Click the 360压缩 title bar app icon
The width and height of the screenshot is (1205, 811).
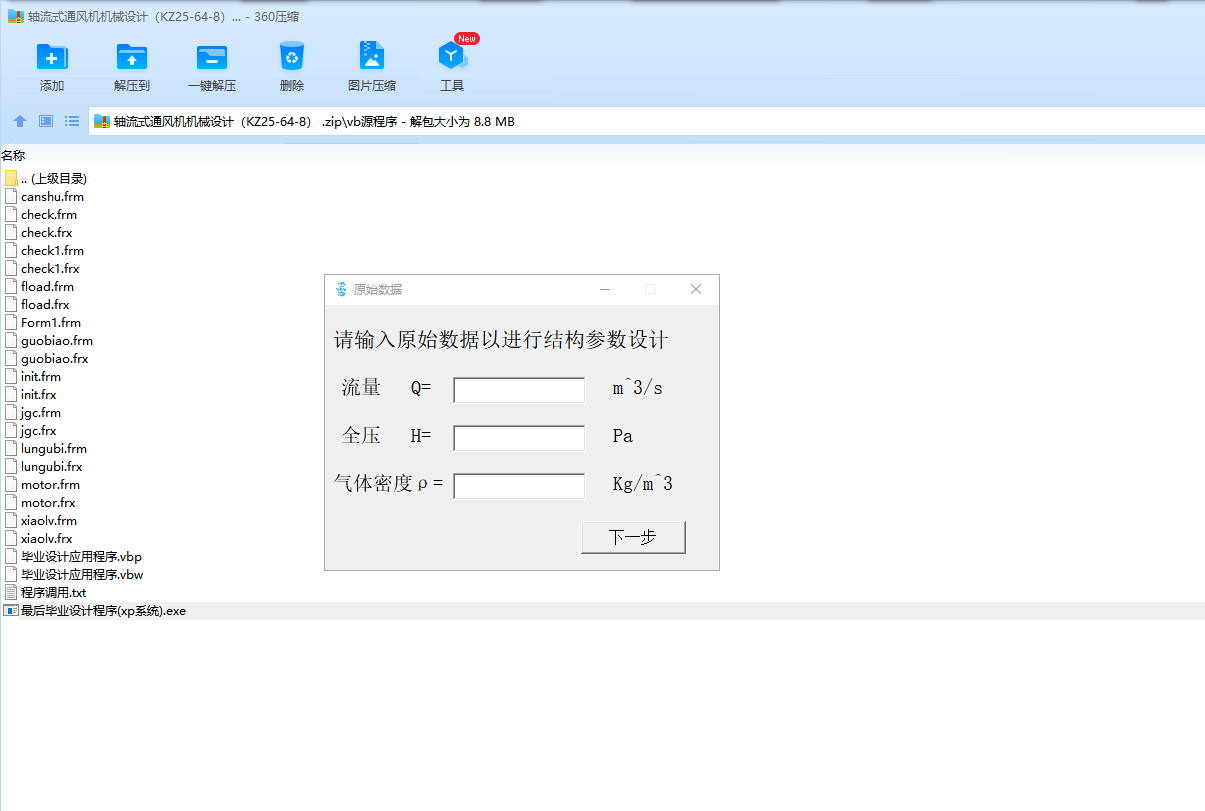tap(16, 16)
